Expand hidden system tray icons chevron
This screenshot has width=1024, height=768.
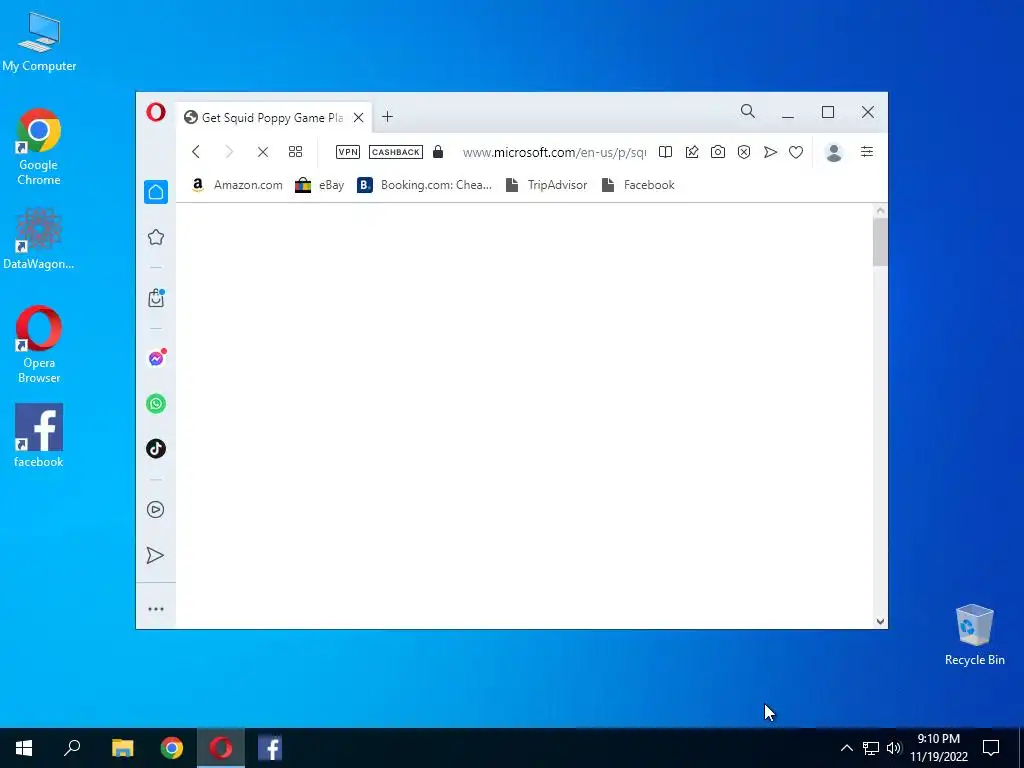click(x=846, y=748)
